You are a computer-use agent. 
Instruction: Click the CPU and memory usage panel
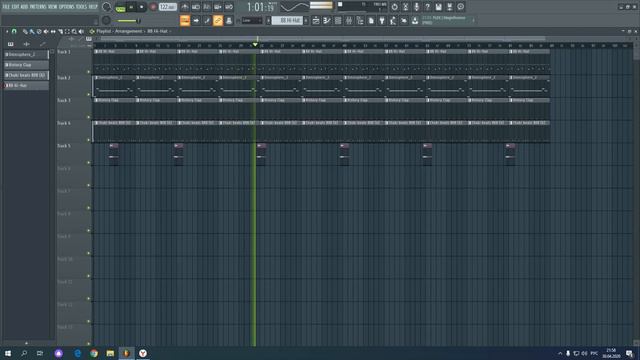pos(362,7)
